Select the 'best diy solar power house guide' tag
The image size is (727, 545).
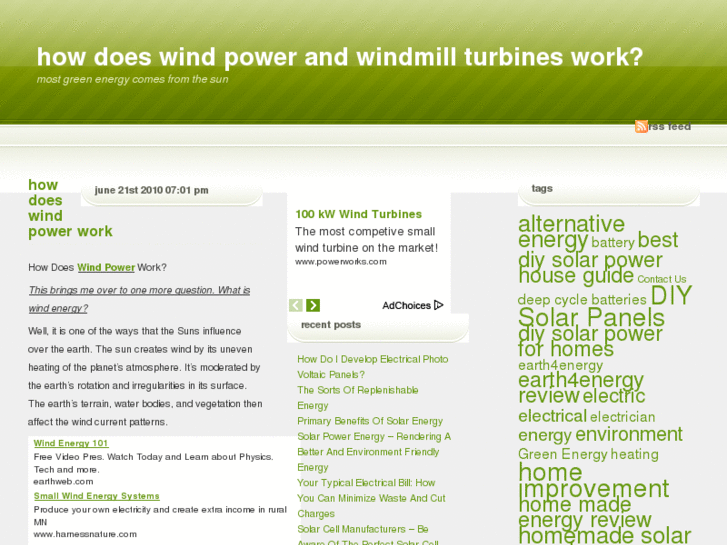598,258
